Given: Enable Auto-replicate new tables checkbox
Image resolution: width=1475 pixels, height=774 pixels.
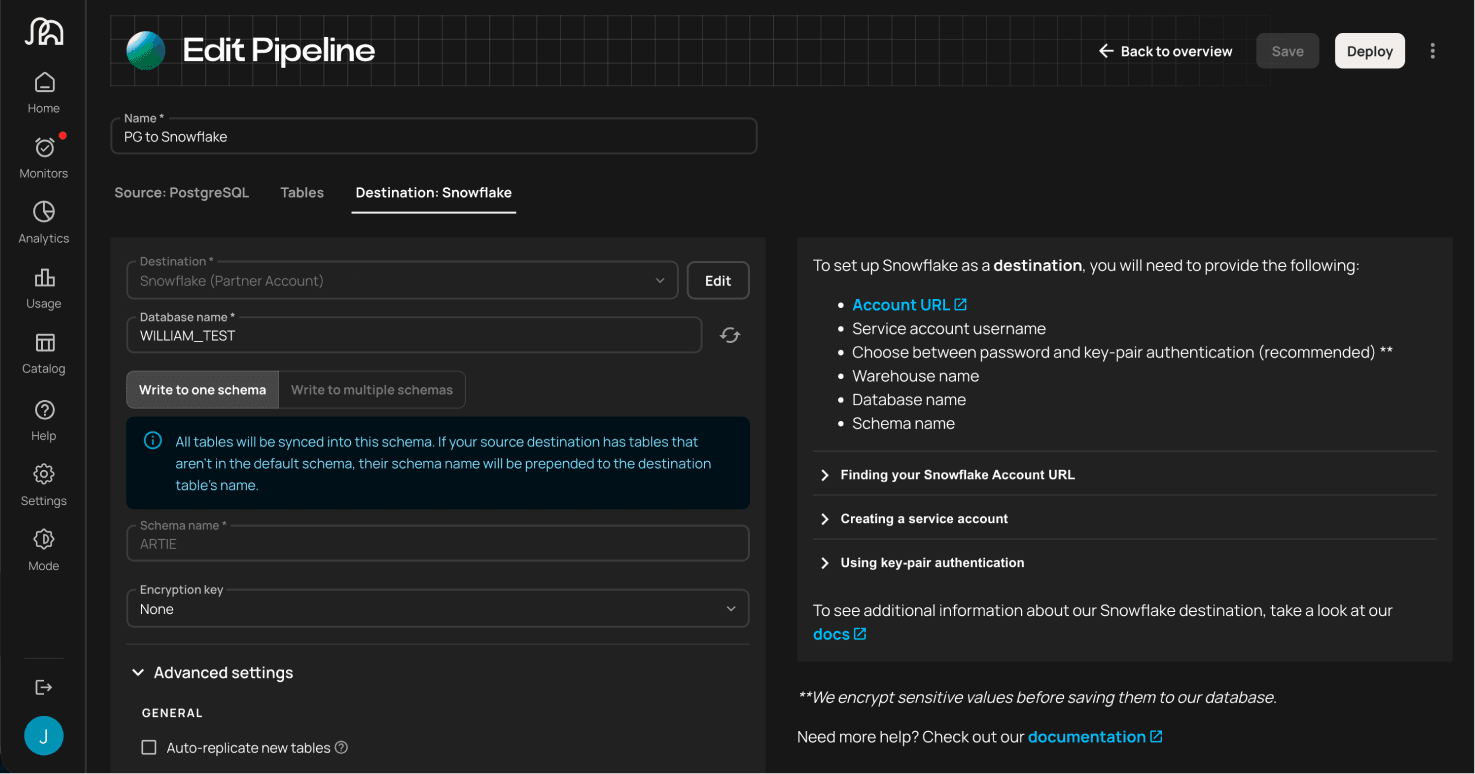Looking at the screenshot, I should point(149,748).
